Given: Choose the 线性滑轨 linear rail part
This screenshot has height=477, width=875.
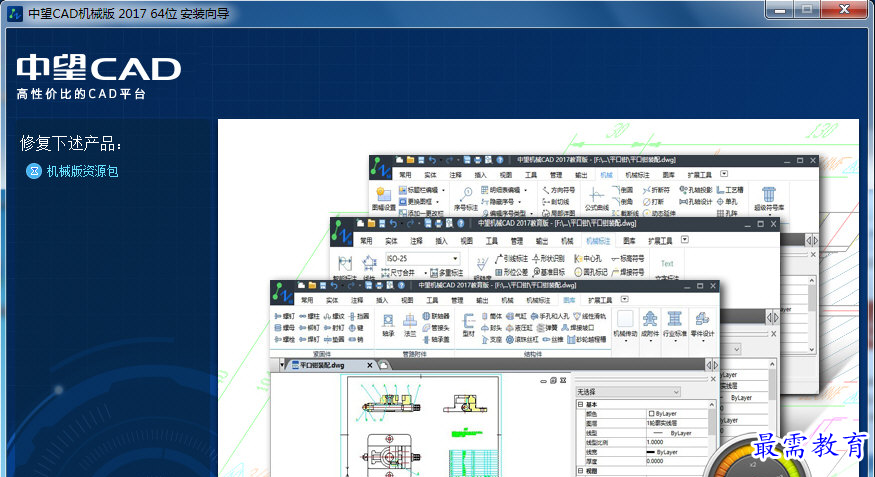Looking at the screenshot, I should 590,316.
